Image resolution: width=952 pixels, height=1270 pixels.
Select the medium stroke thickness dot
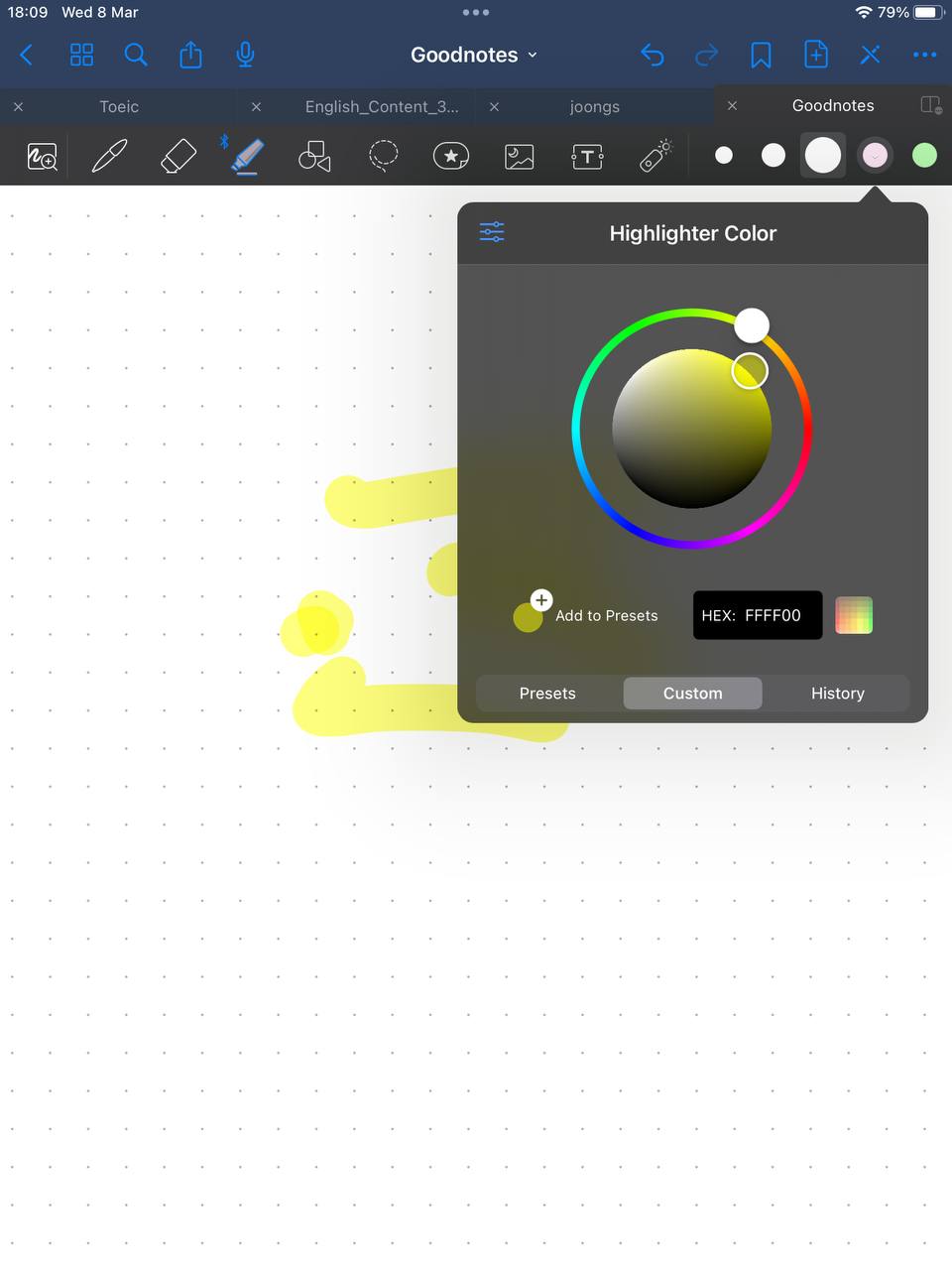(773, 155)
